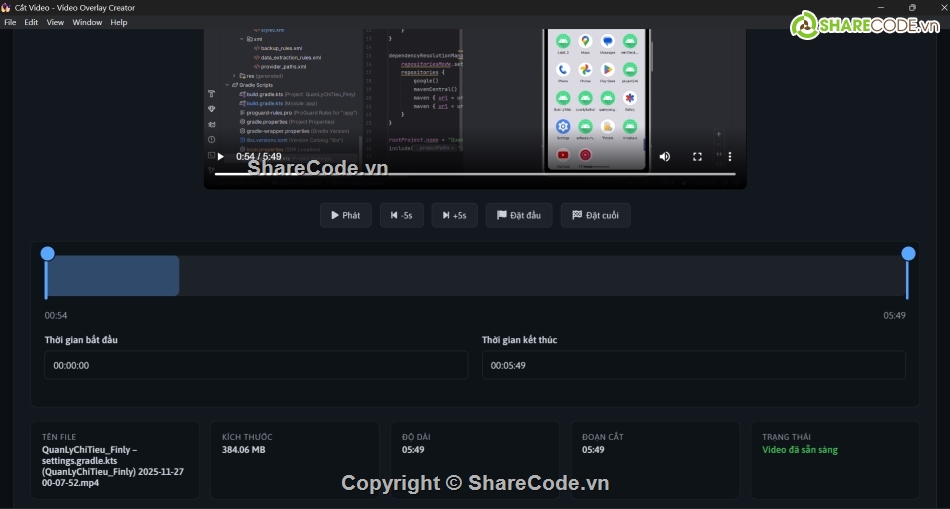Open the View menu
This screenshot has width=950, height=509.
[55, 22]
